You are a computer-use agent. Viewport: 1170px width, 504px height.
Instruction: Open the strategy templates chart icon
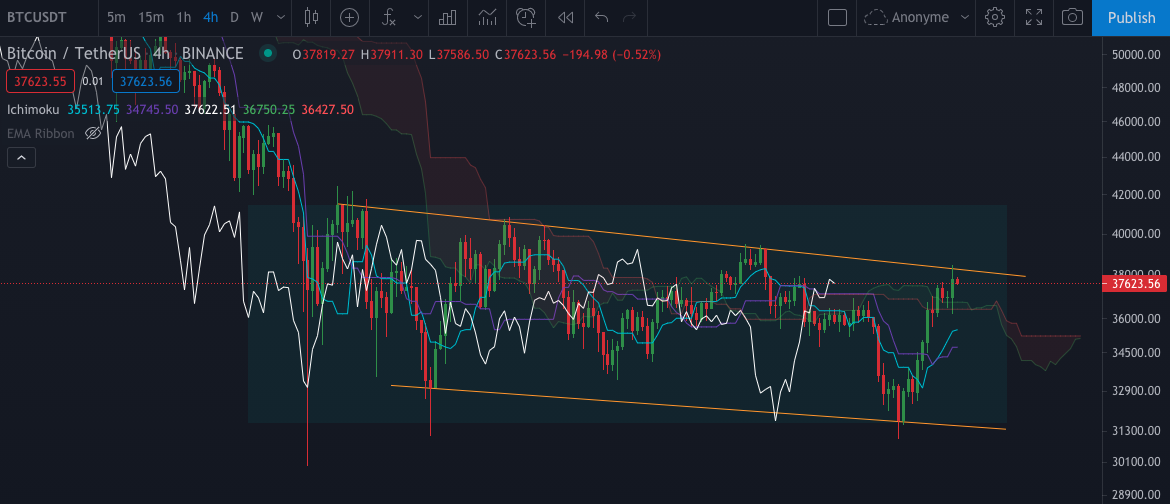[487, 17]
